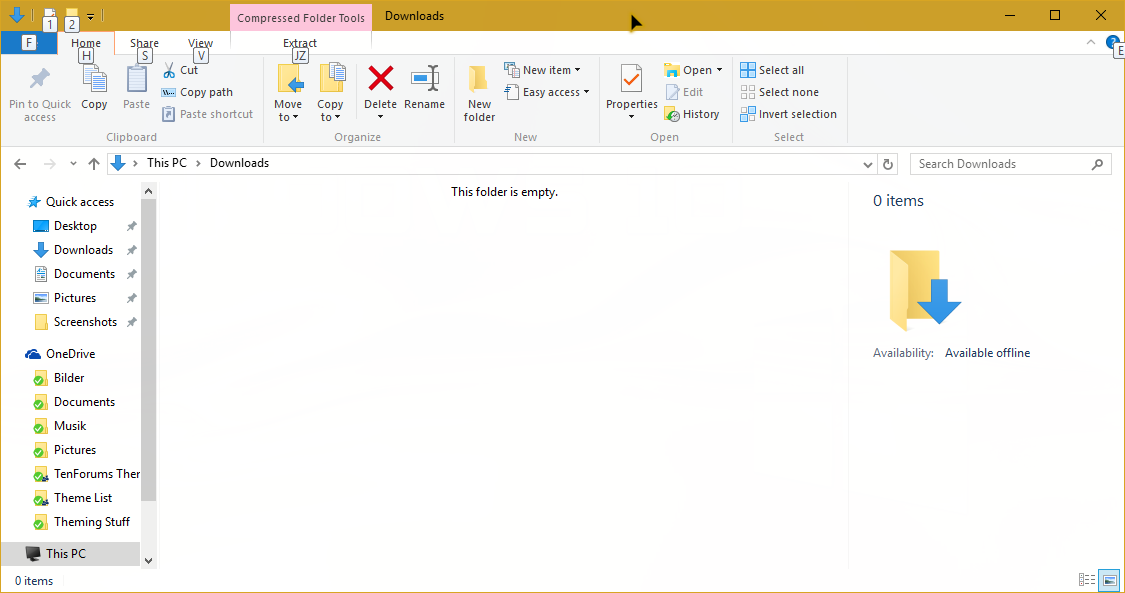This screenshot has width=1125, height=593.
Task: Cut selection with the scissors icon
Action: pyautogui.click(x=169, y=70)
